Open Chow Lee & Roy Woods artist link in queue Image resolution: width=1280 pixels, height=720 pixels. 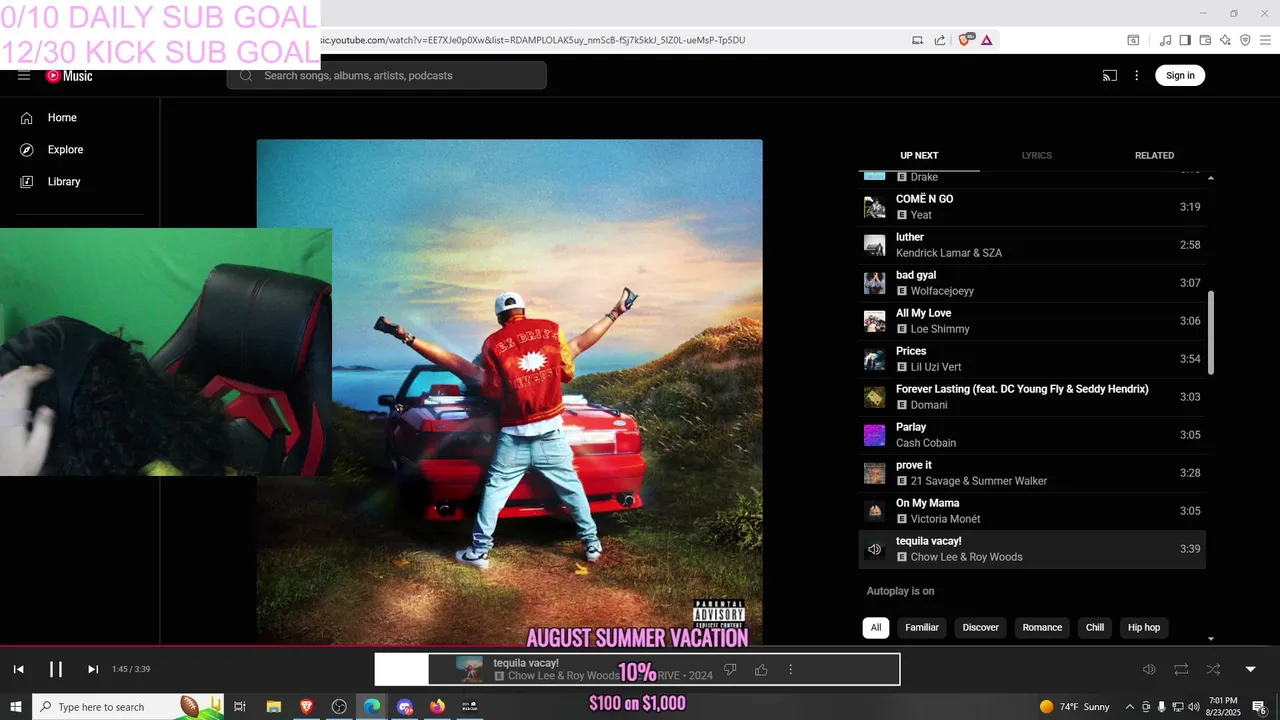pyautogui.click(x=966, y=557)
